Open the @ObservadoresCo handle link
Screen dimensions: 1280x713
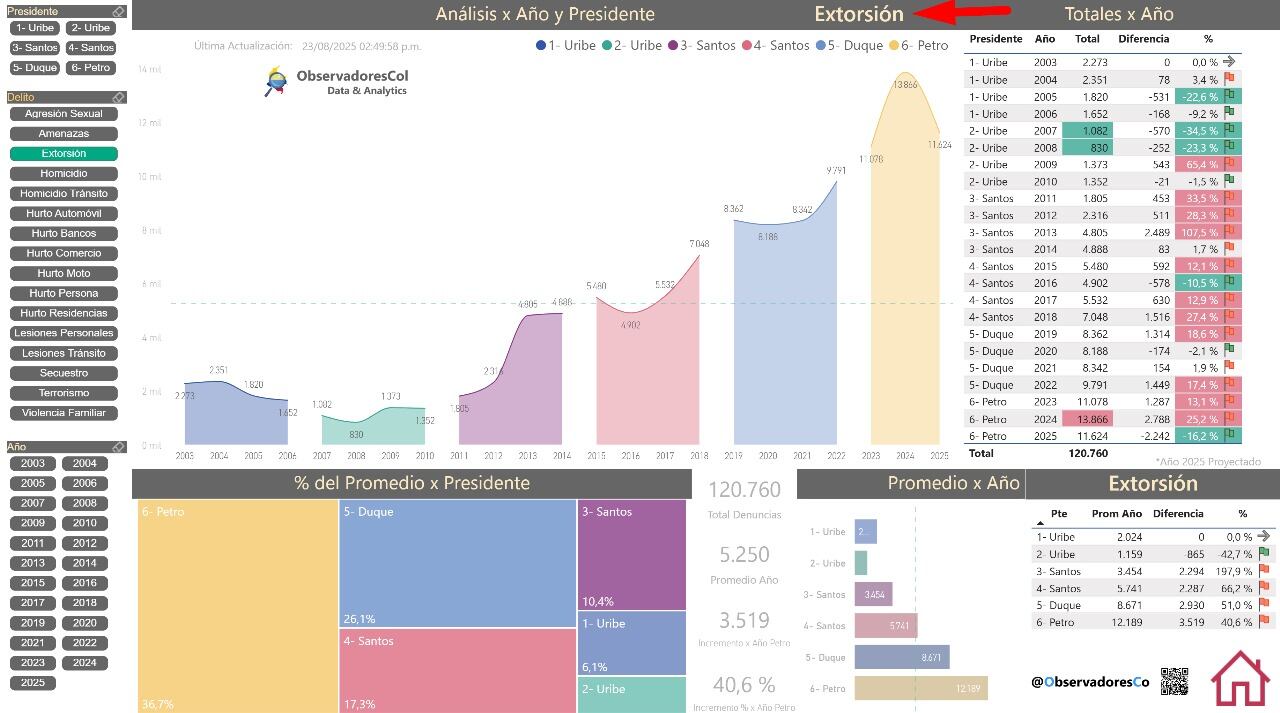1090,682
